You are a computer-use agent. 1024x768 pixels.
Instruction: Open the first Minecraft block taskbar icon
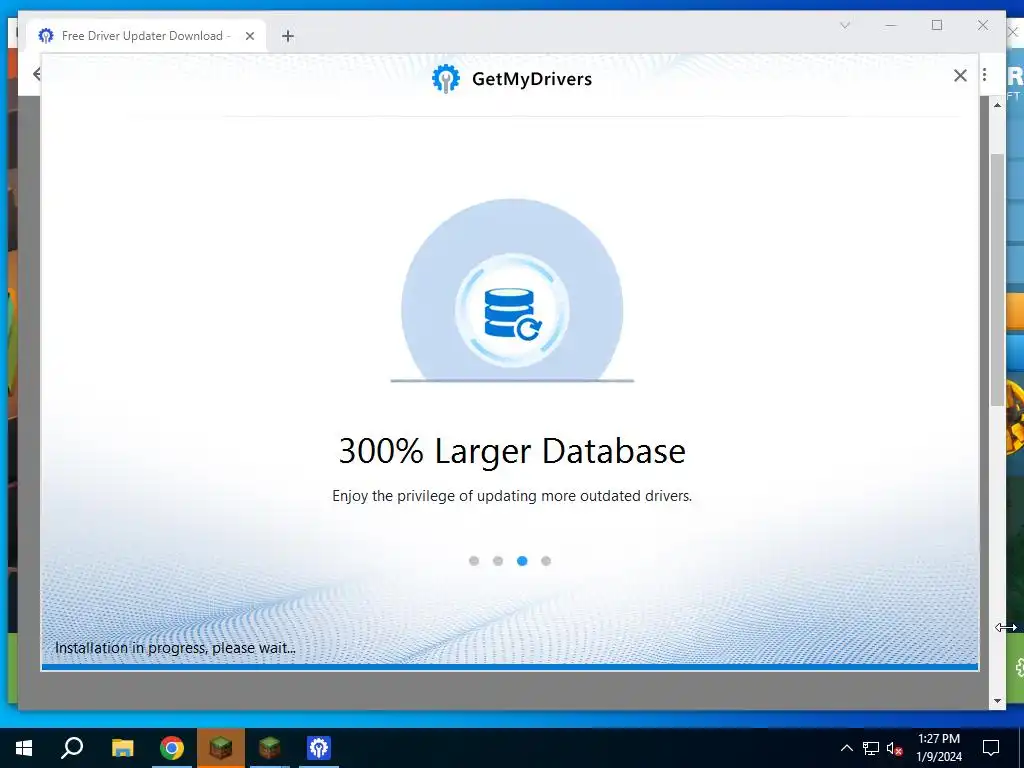tap(221, 748)
